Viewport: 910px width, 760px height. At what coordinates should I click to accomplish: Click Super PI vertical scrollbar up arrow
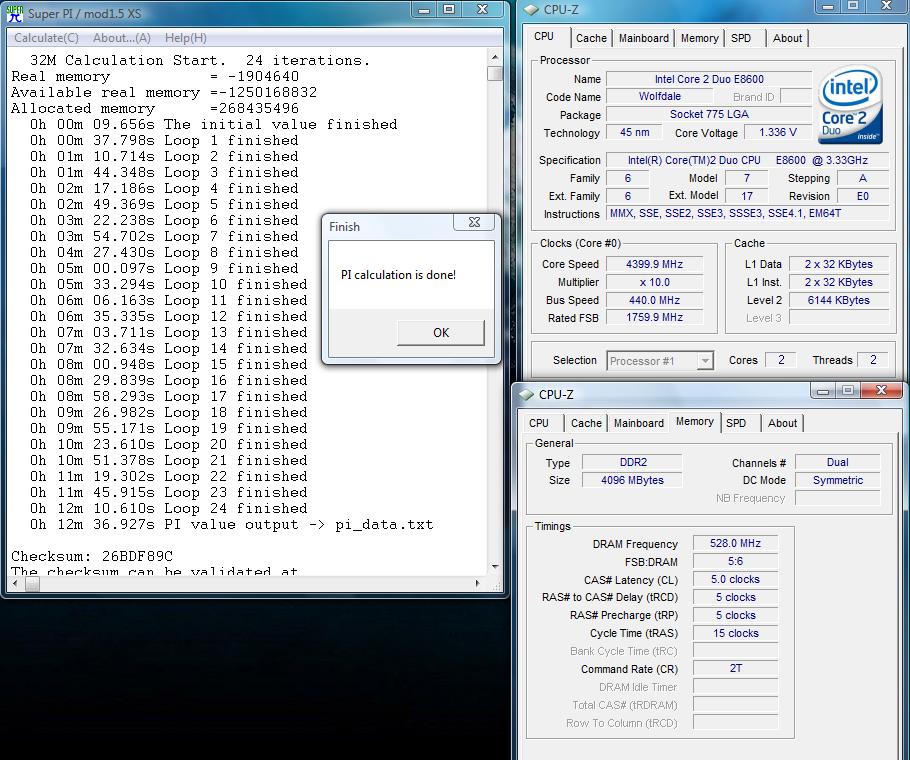click(x=495, y=57)
